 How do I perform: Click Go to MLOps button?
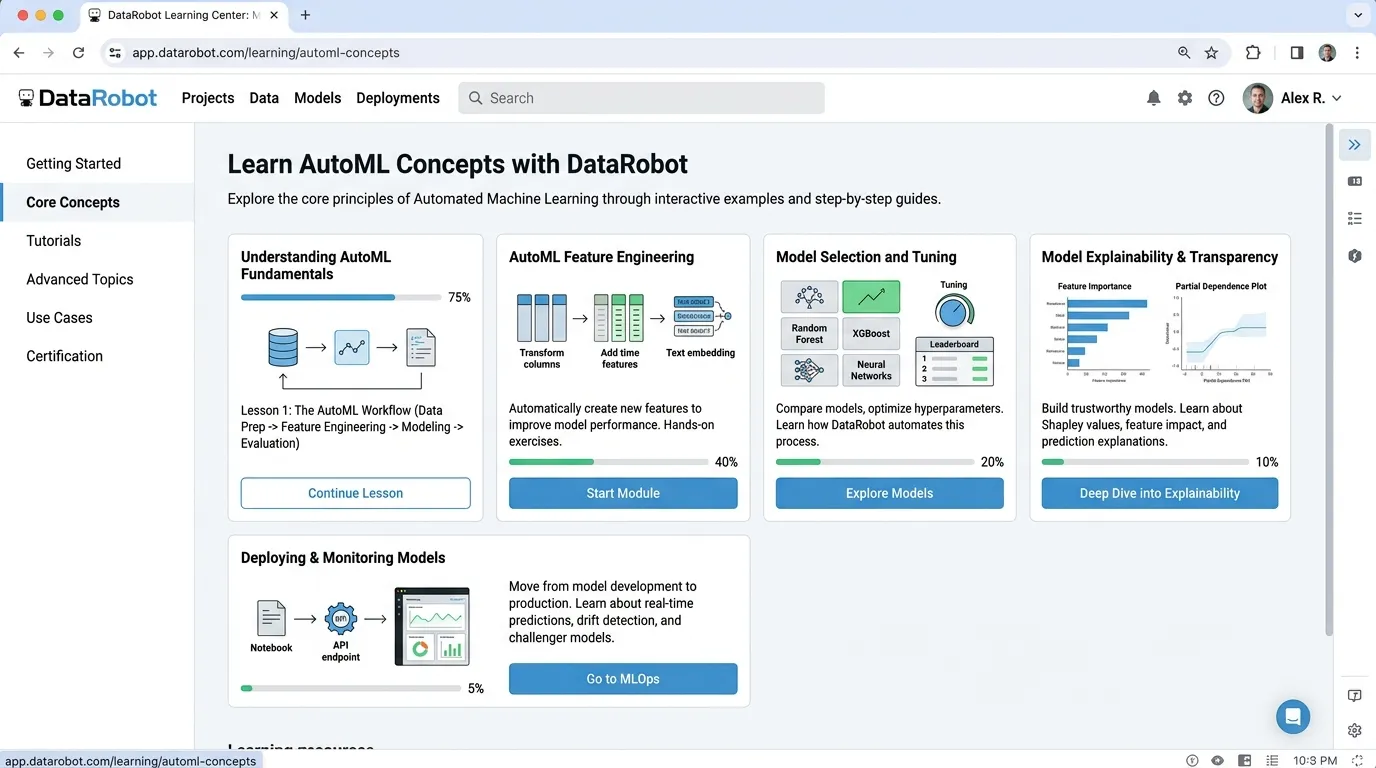point(623,679)
